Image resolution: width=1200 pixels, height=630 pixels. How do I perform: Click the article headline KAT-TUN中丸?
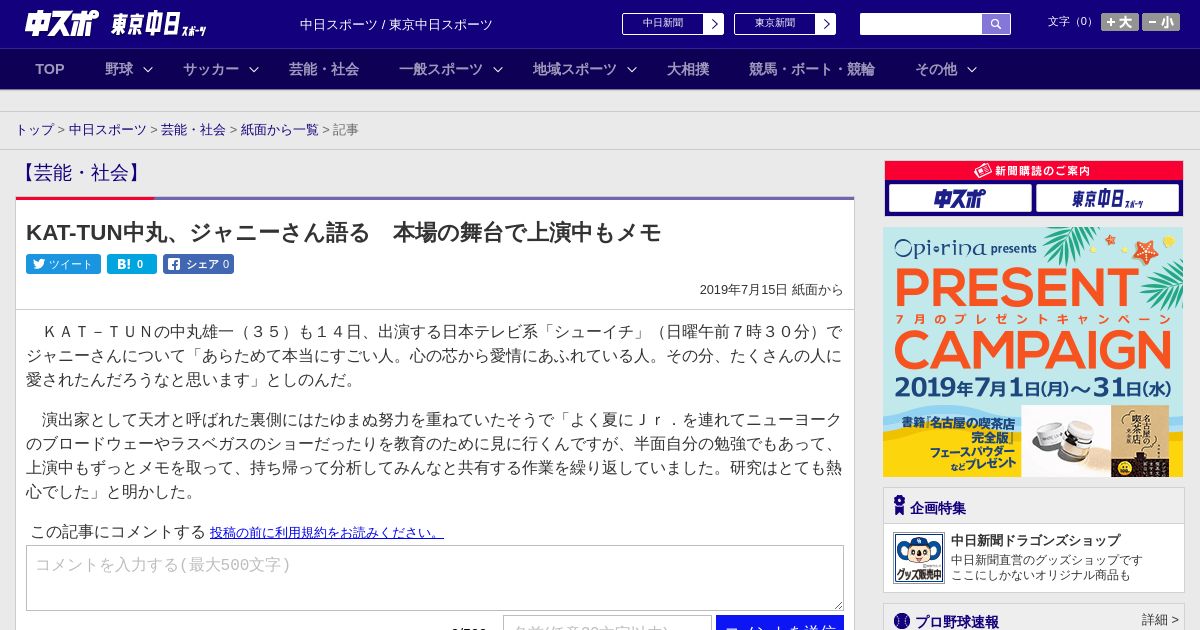(x=343, y=232)
